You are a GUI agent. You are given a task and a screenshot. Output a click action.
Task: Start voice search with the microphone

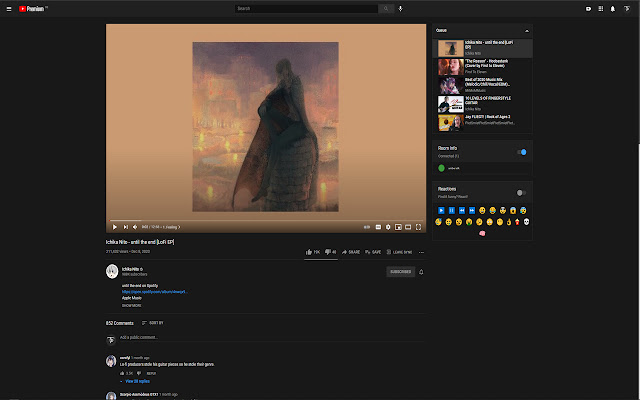click(x=400, y=9)
